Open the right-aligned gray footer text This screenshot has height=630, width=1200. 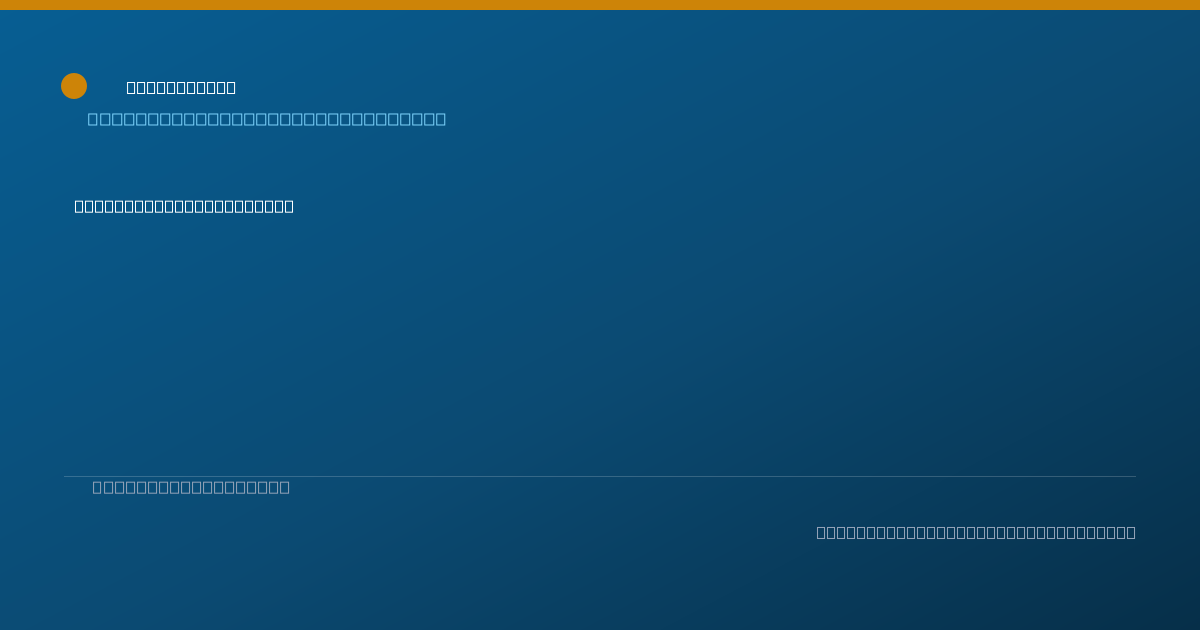976,532
